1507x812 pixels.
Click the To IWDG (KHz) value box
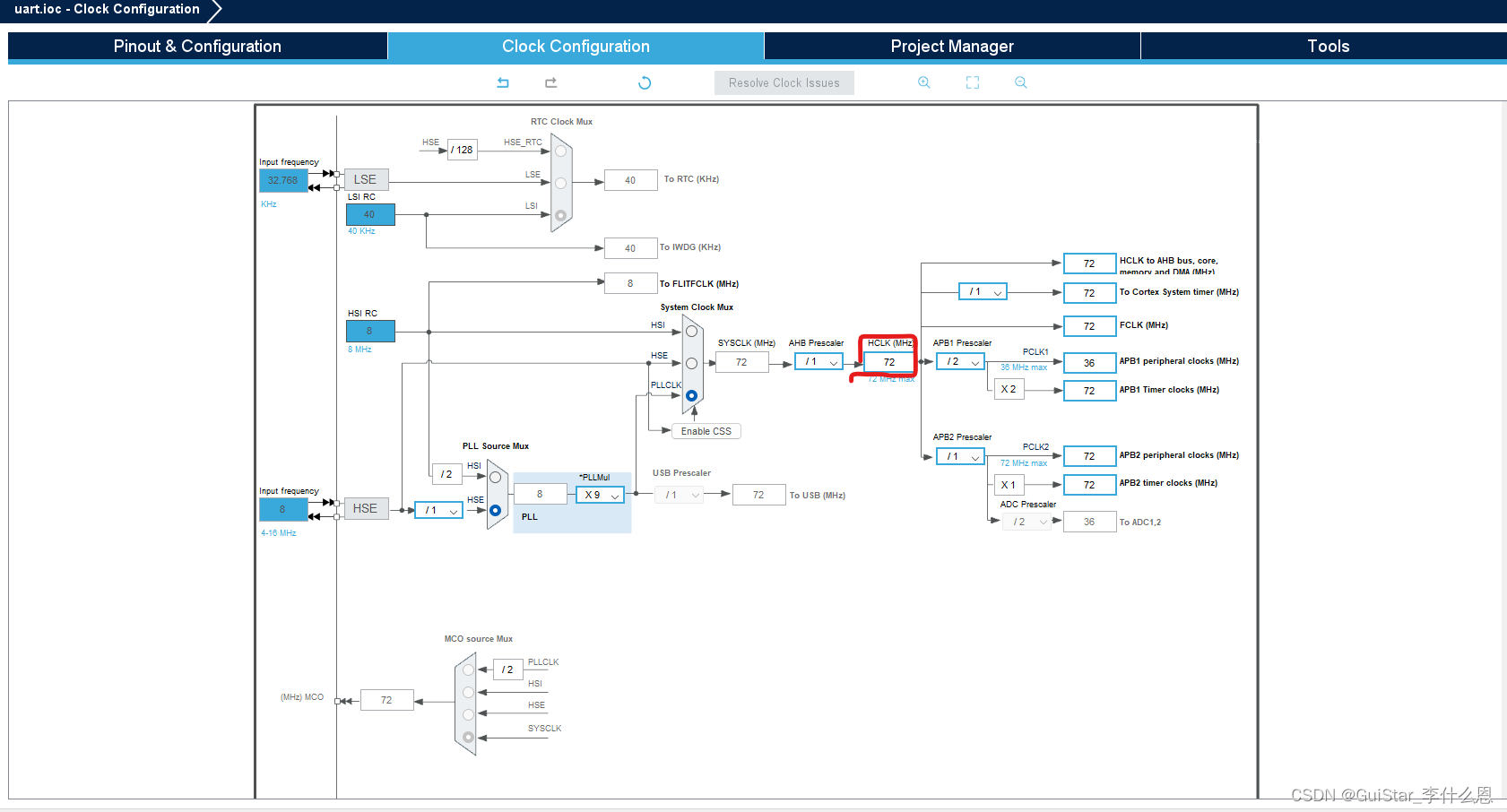[630, 248]
